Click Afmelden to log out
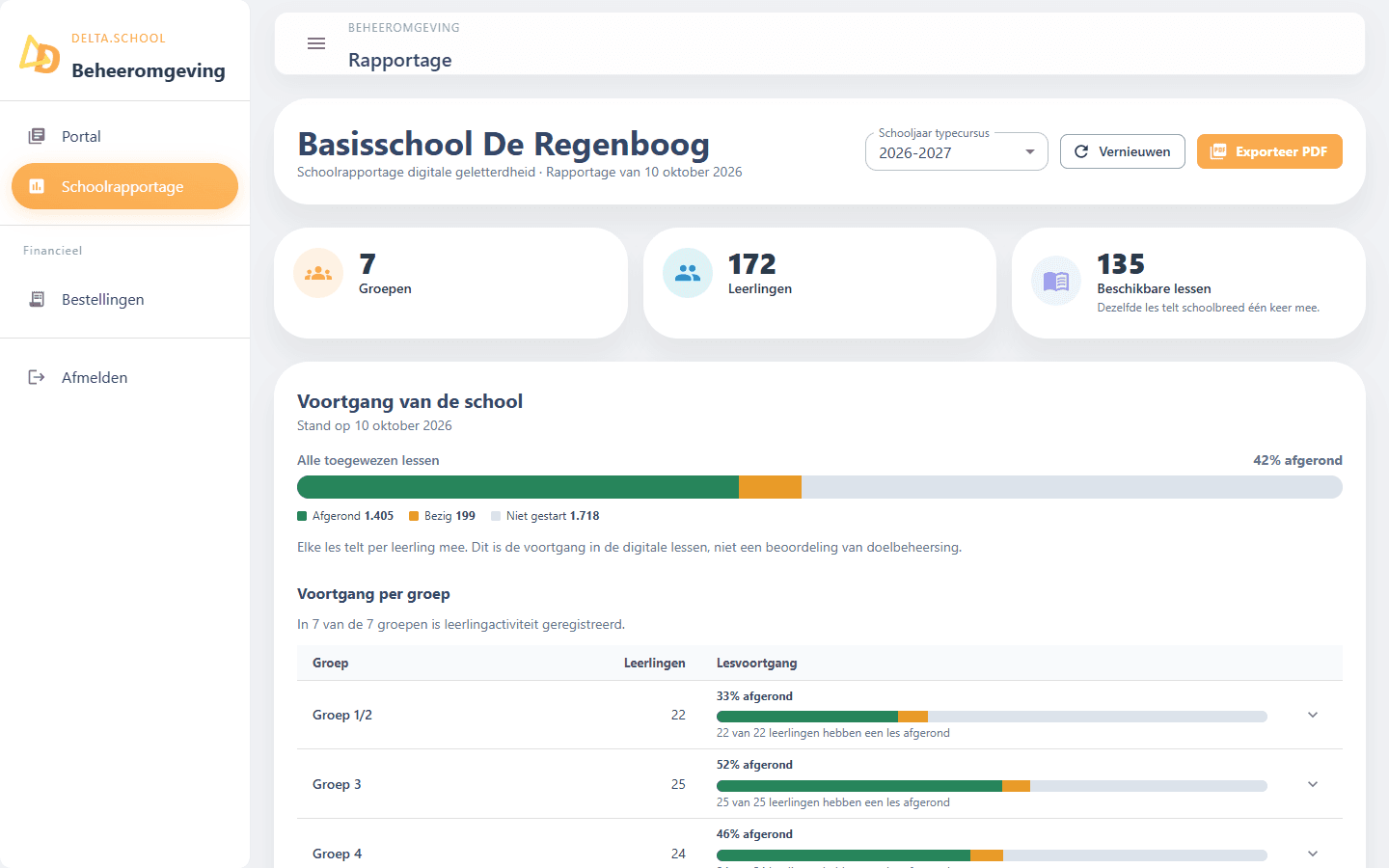Screen dimensions: 1389x868 [124, 377]
